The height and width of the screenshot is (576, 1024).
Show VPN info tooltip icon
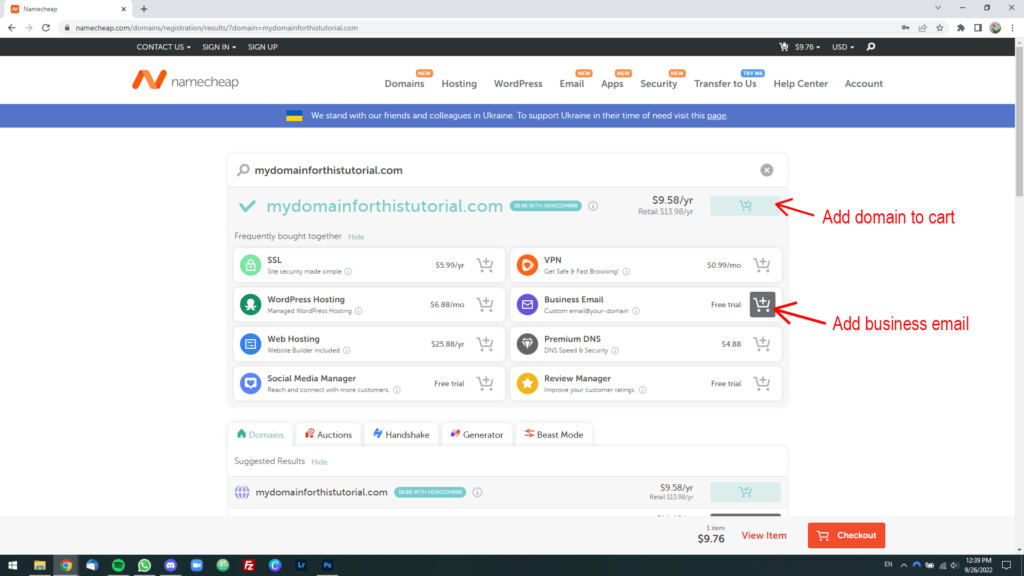626,272
